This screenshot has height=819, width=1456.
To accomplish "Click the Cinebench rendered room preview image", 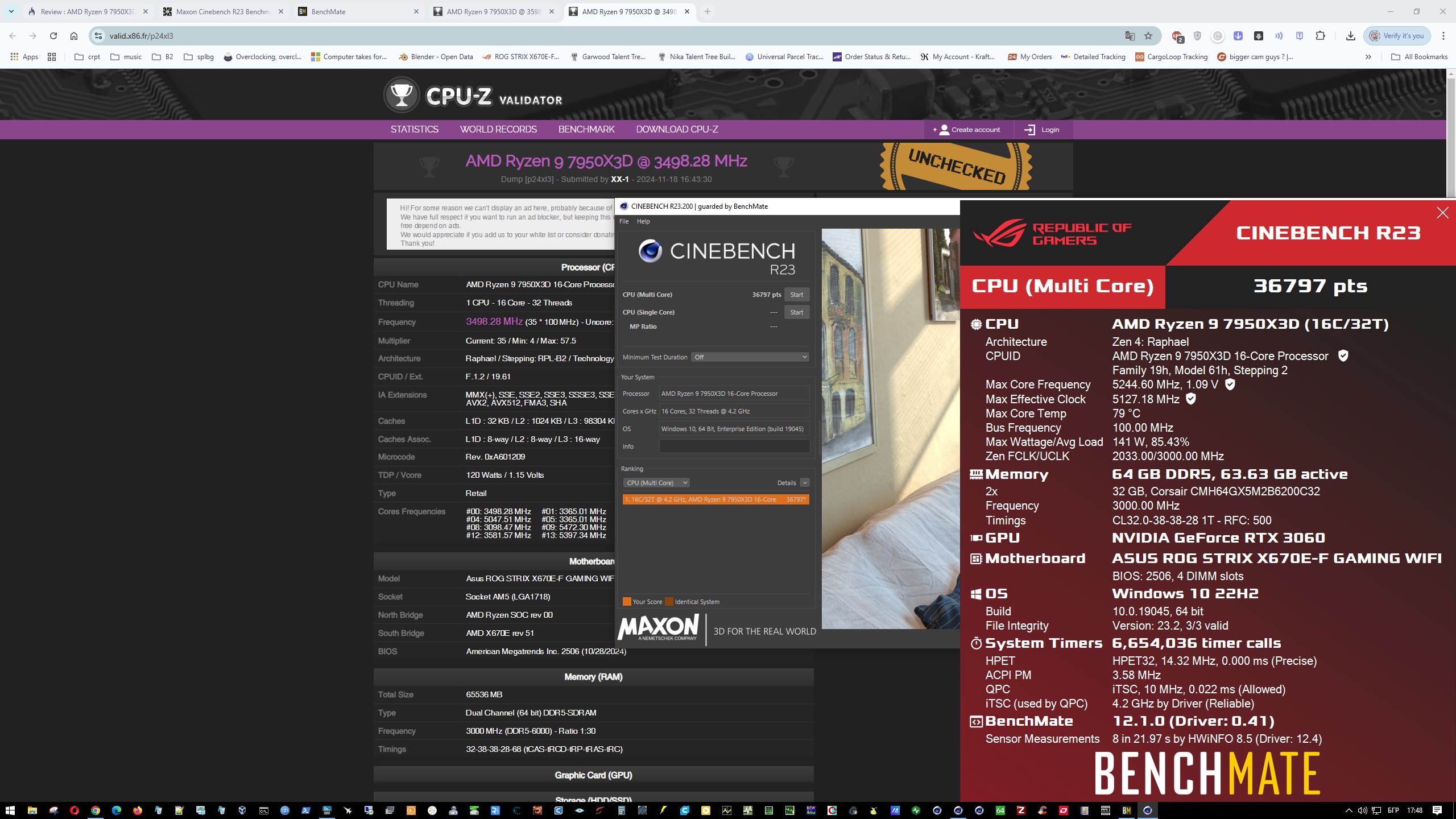I will click(x=891, y=428).
